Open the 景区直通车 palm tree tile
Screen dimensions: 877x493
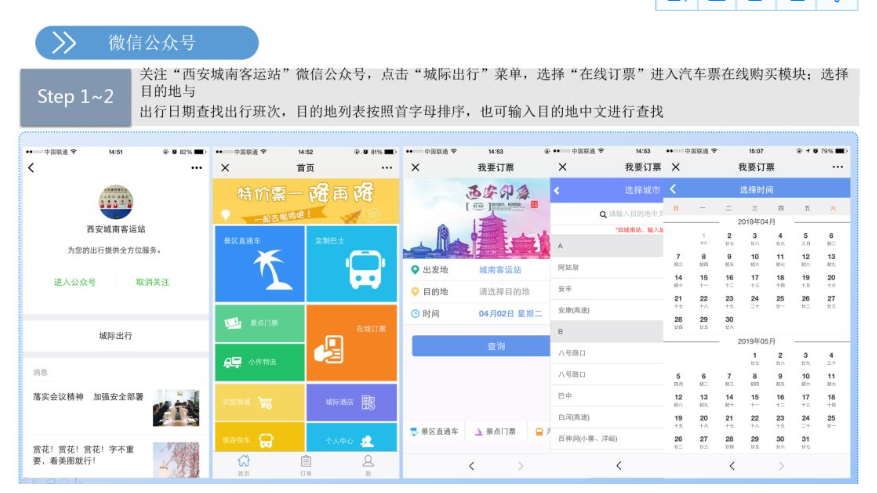pyautogui.click(x=259, y=264)
